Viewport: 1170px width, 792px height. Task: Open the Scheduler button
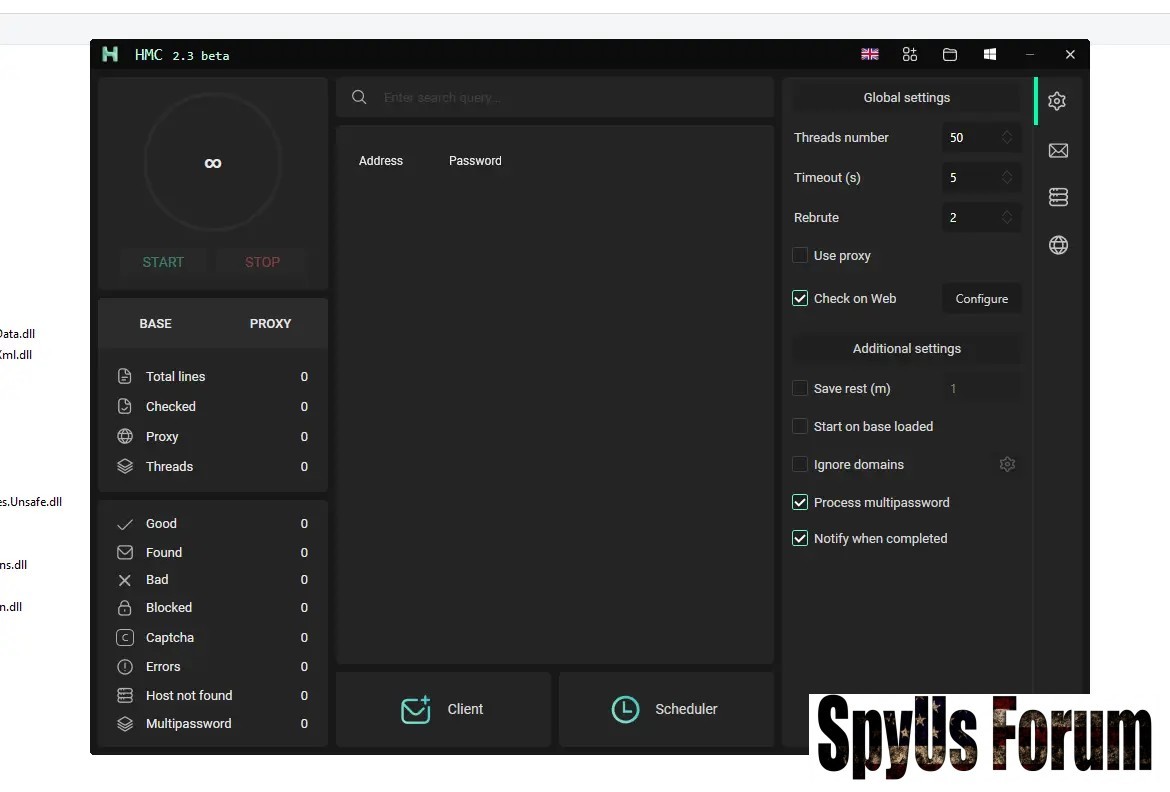[x=665, y=709]
